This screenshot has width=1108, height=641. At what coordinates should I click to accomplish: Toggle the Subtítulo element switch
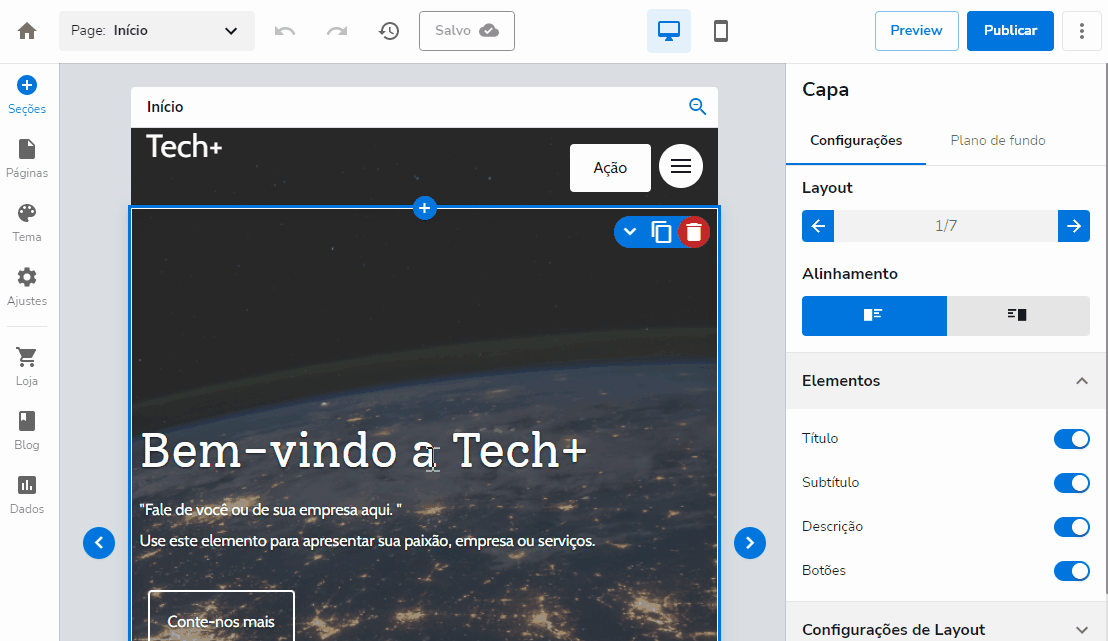point(1071,483)
